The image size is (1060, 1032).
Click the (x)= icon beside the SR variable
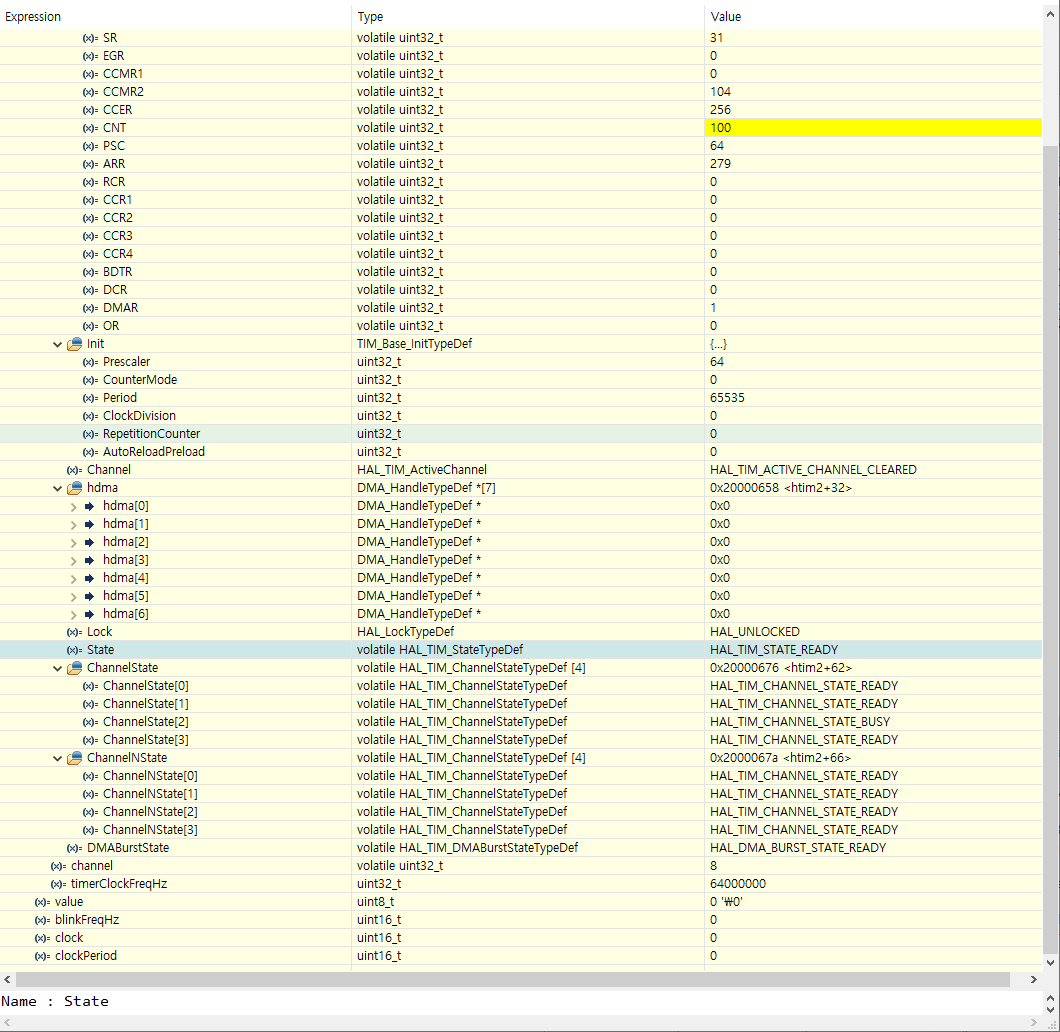coord(92,37)
